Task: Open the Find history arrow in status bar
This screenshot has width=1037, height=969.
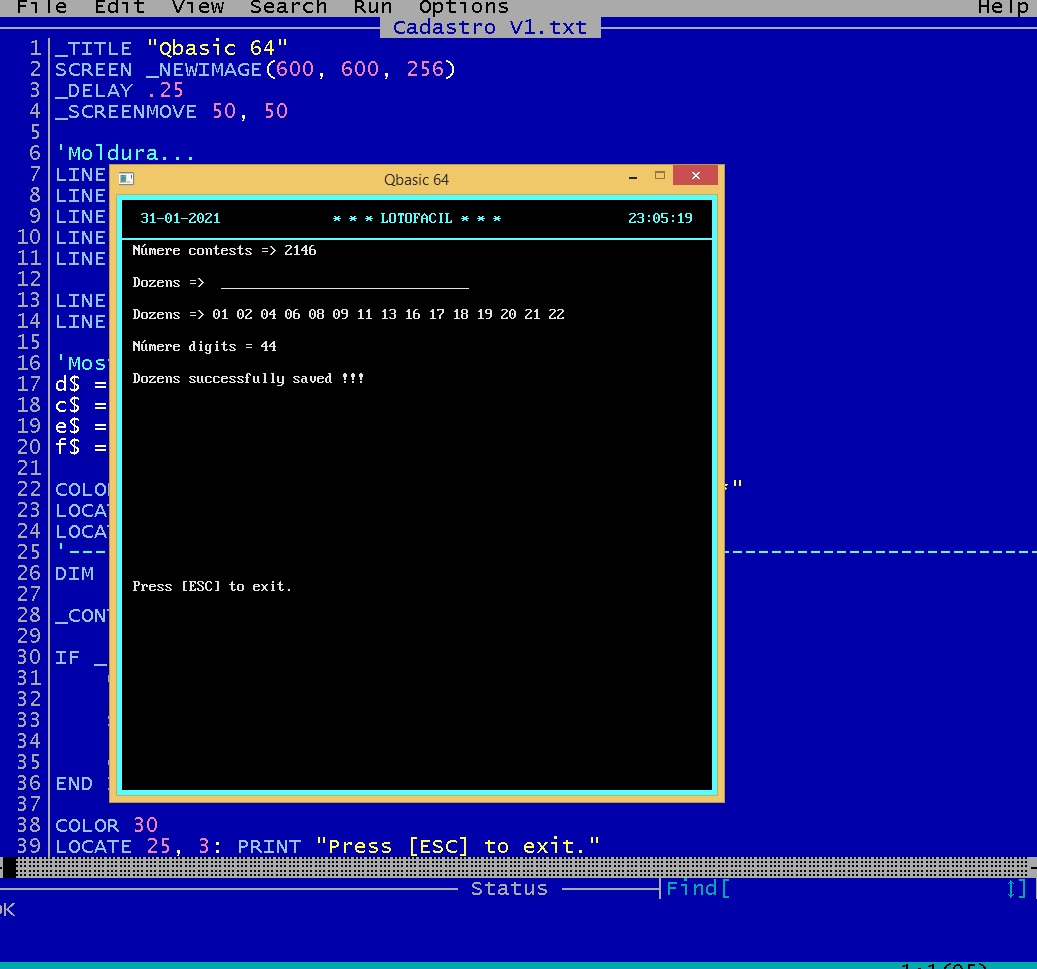Action: pos(1016,888)
